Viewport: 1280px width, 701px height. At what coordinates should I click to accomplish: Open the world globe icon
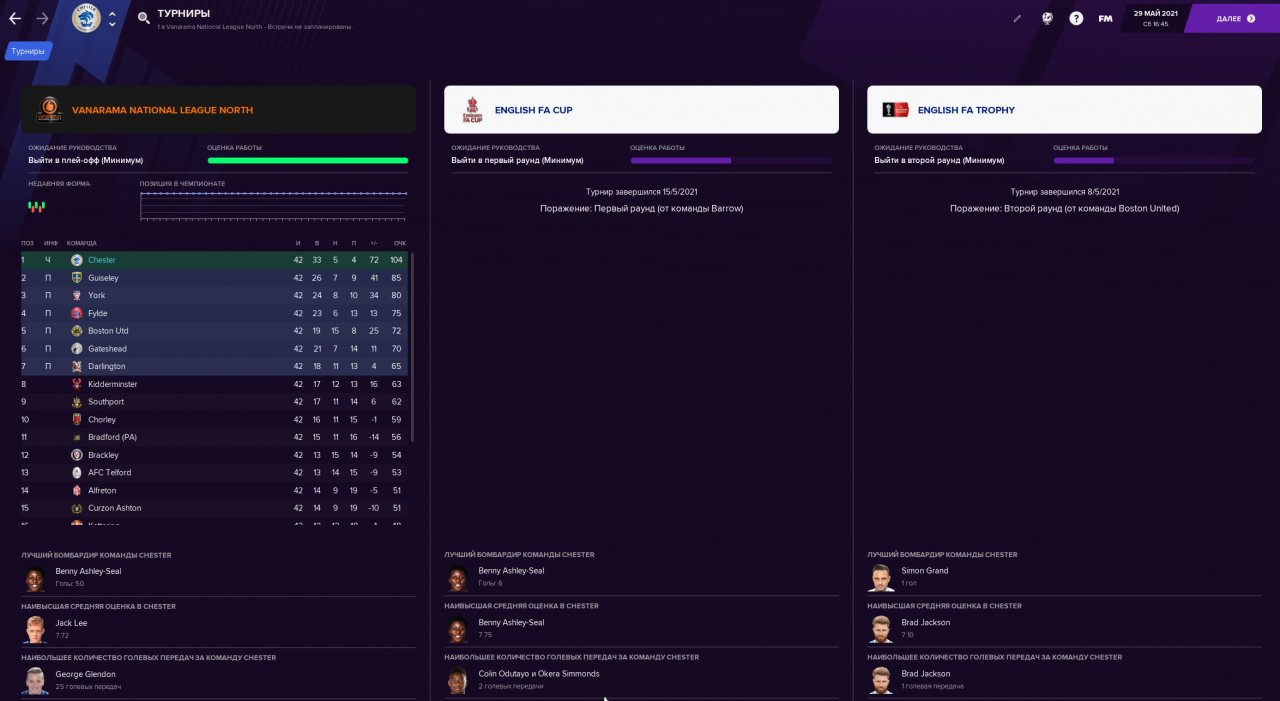1047,18
